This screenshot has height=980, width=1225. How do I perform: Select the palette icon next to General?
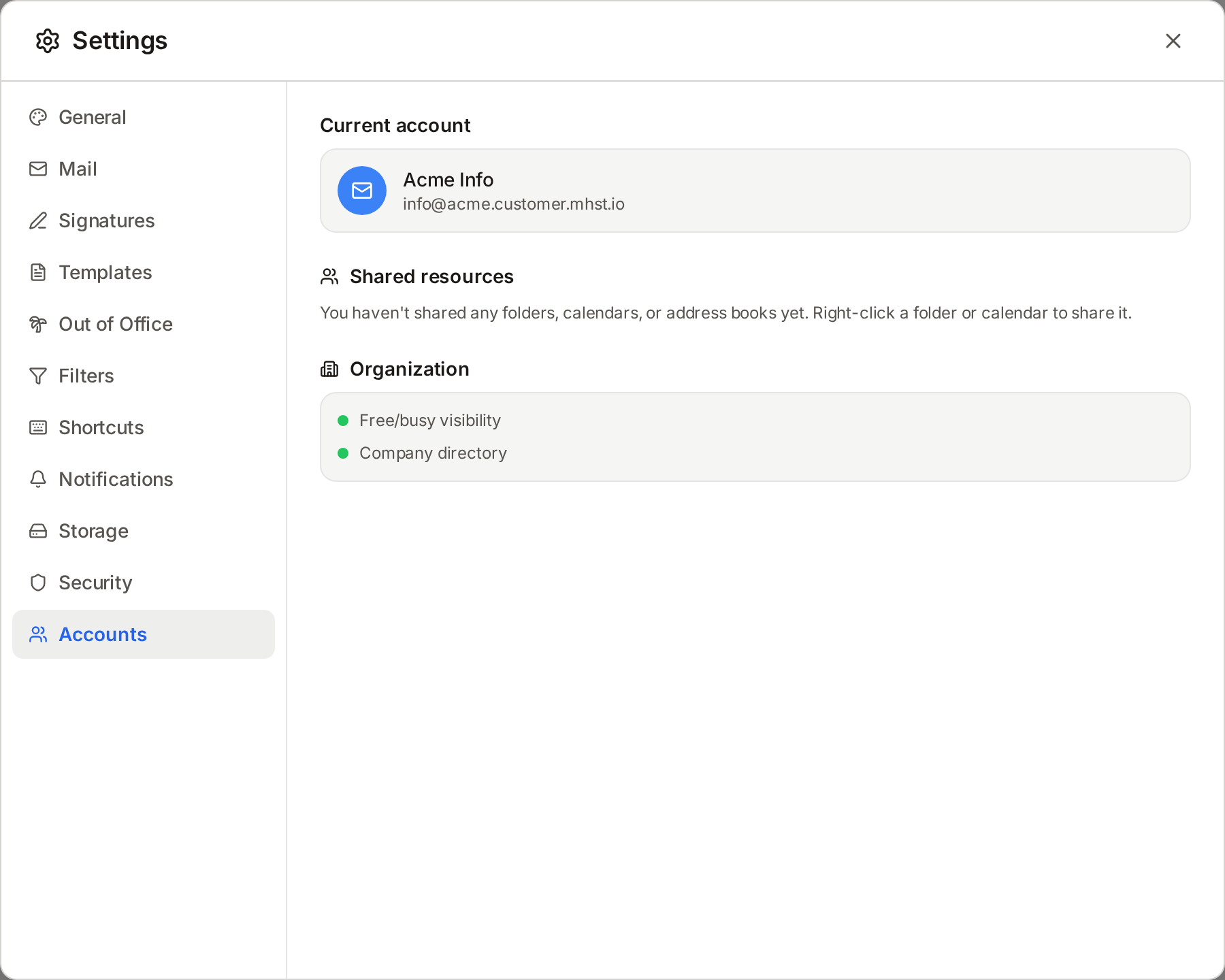(x=38, y=117)
